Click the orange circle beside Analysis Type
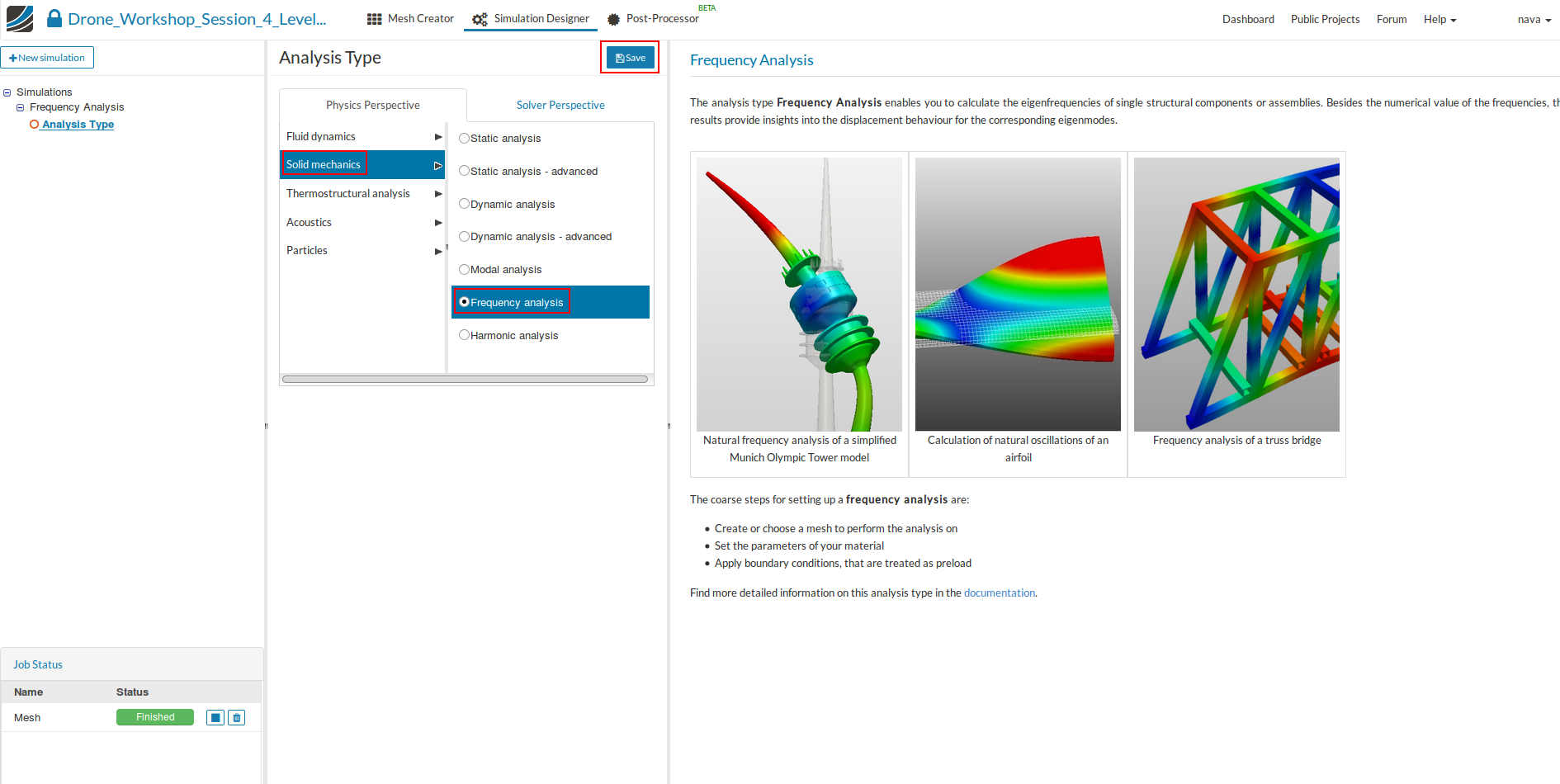 [x=35, y=125]
